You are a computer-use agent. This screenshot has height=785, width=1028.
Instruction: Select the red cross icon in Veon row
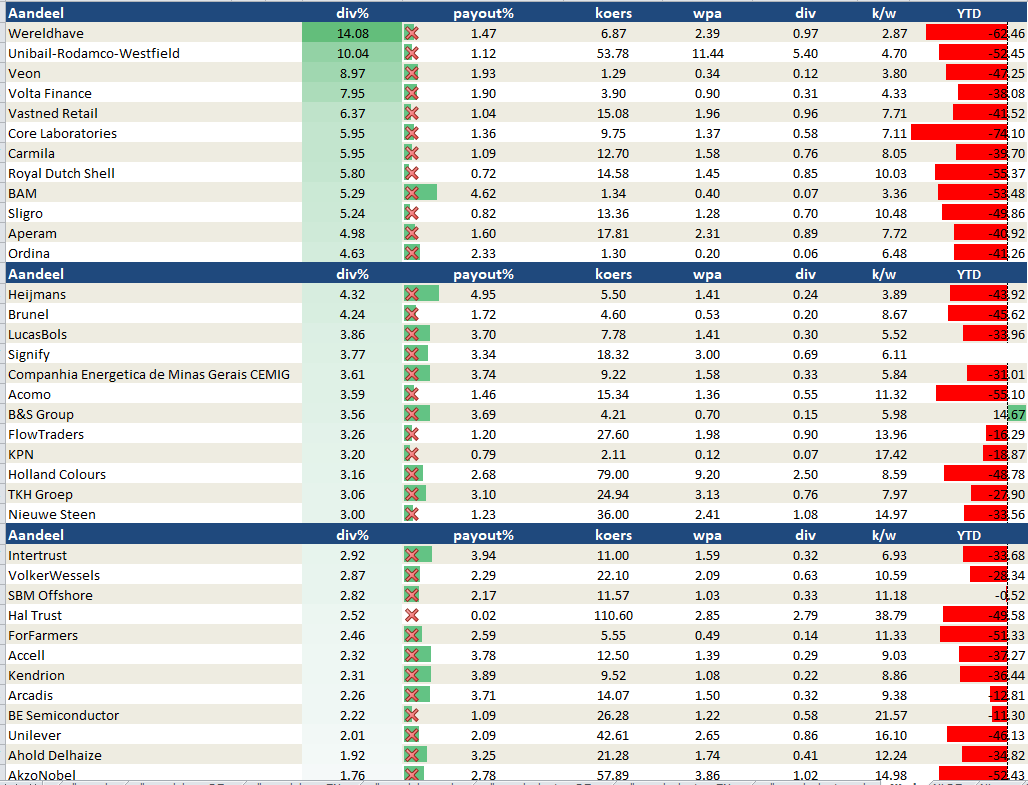click(412, 73)
